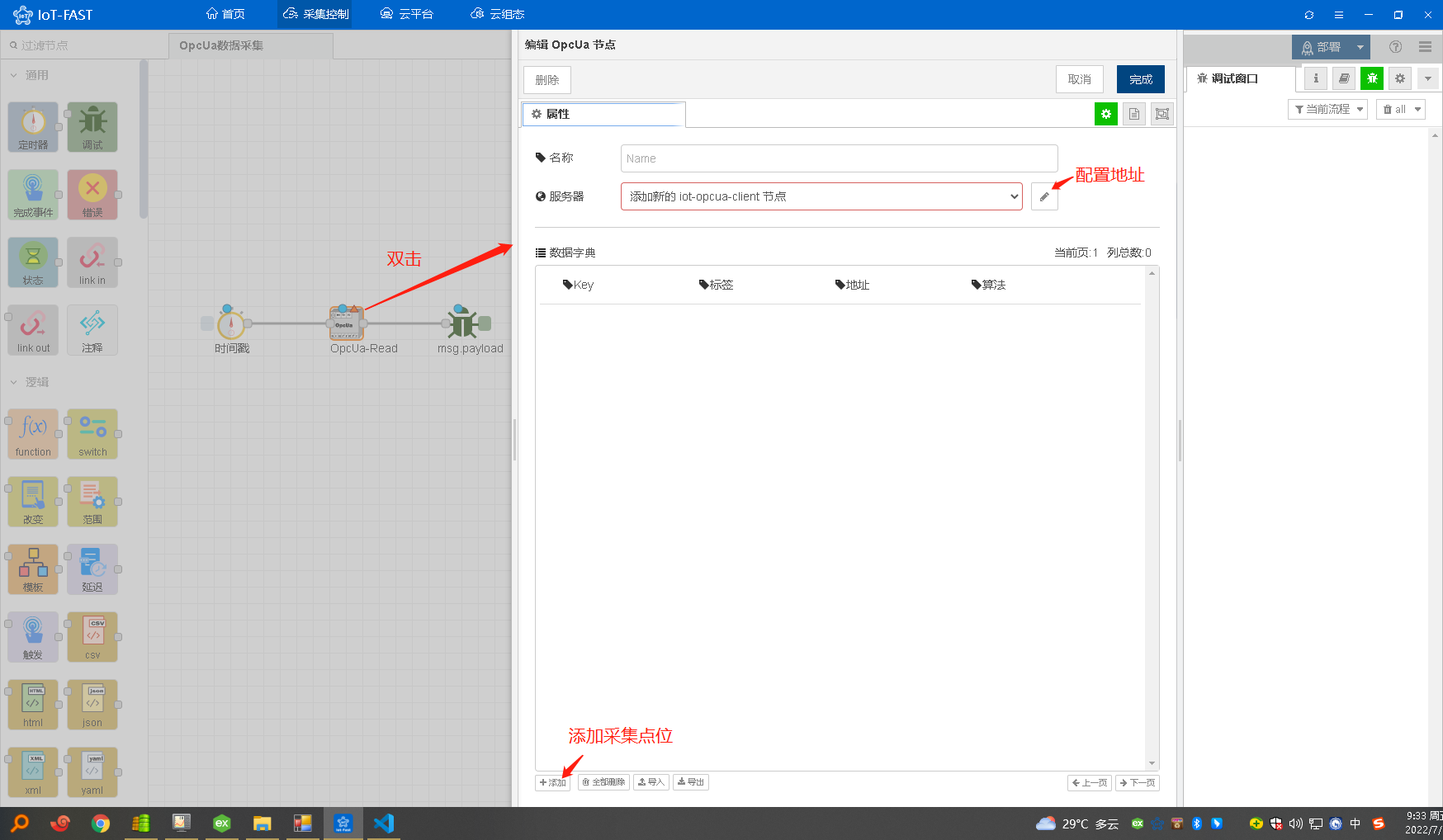The height and width of the screenshot is (840, 1443).
Task: Select the json node in palette
Action: (x=92, y=705)
